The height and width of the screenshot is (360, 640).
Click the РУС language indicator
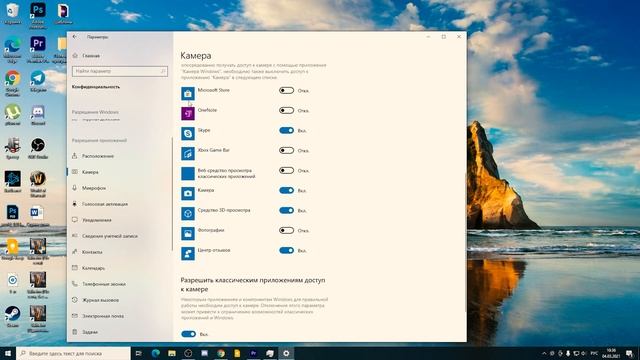pyautogui.click(x=594, y=353)
